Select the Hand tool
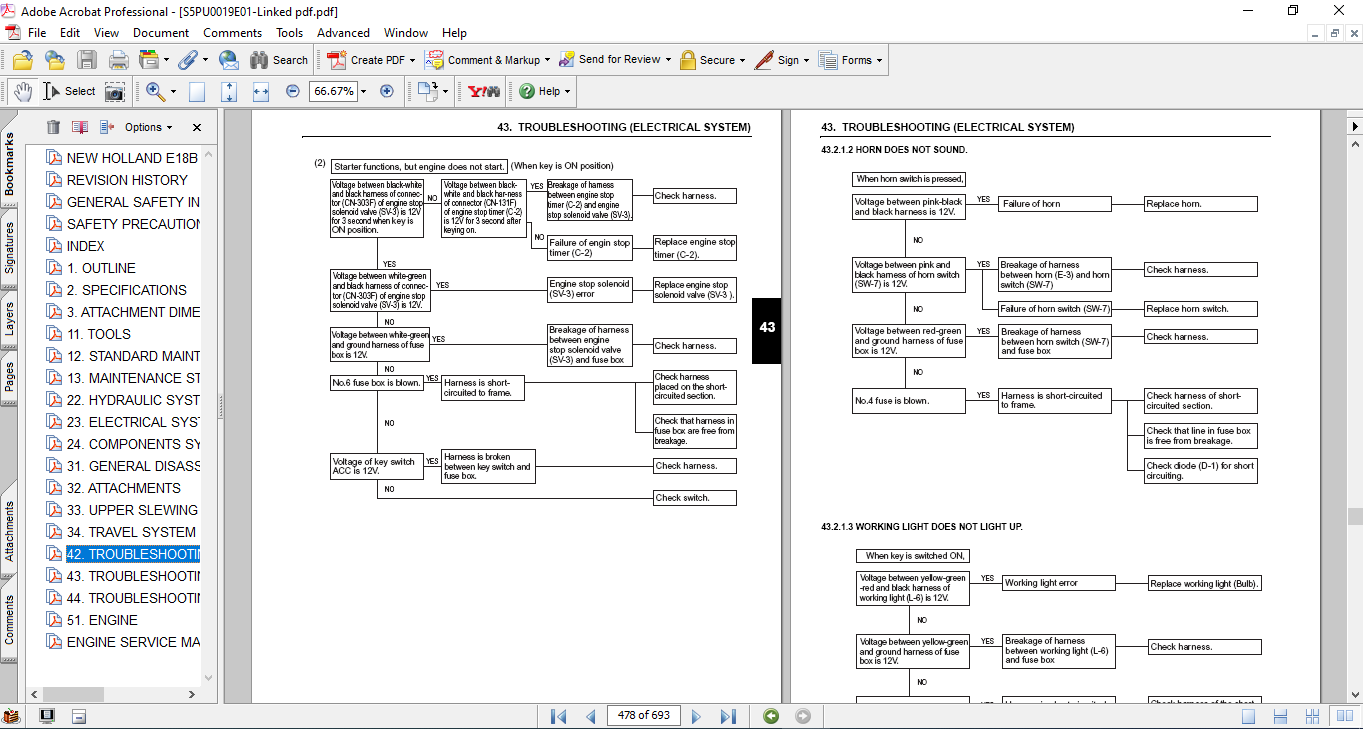Image resolution: width=1363 pixels, height=729 pixels. tap(22, 91)
